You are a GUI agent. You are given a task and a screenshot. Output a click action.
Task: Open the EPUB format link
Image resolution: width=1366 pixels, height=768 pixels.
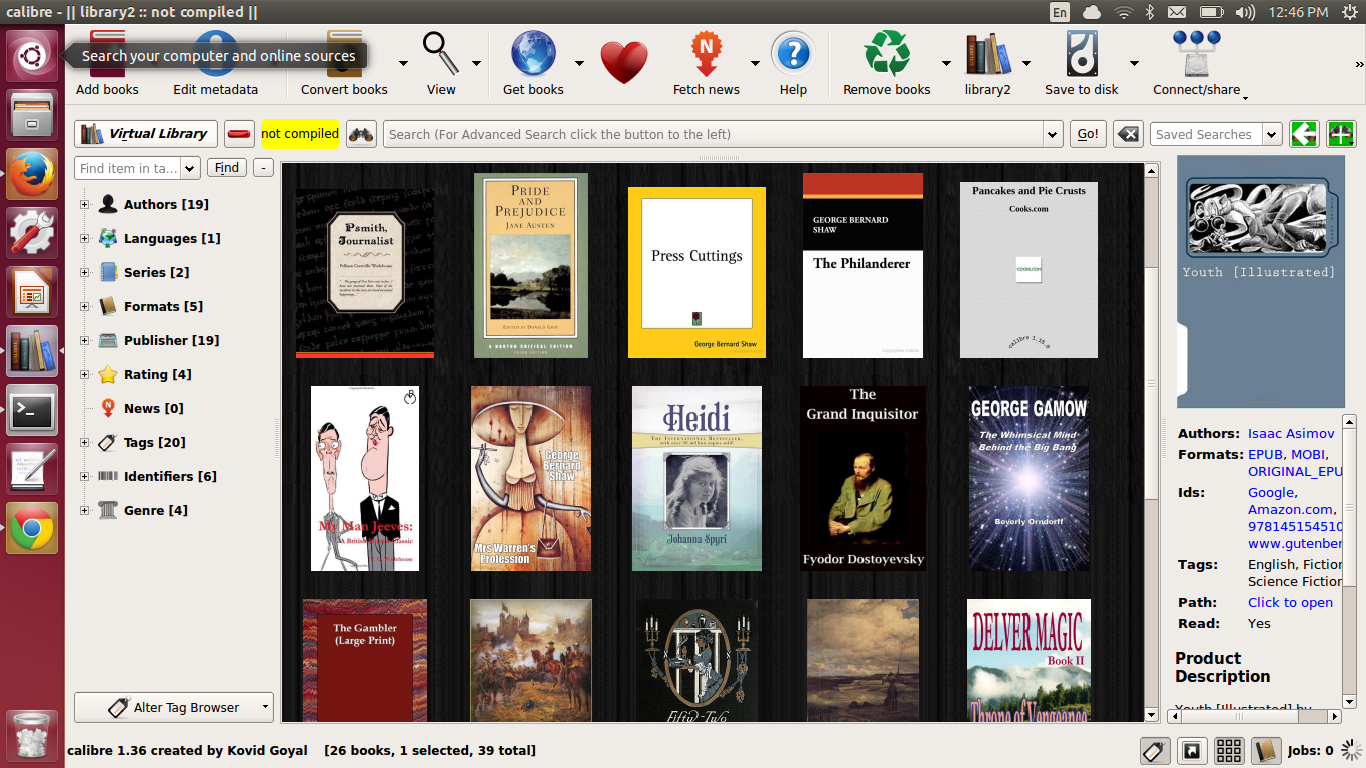[x=1265, y=455]
